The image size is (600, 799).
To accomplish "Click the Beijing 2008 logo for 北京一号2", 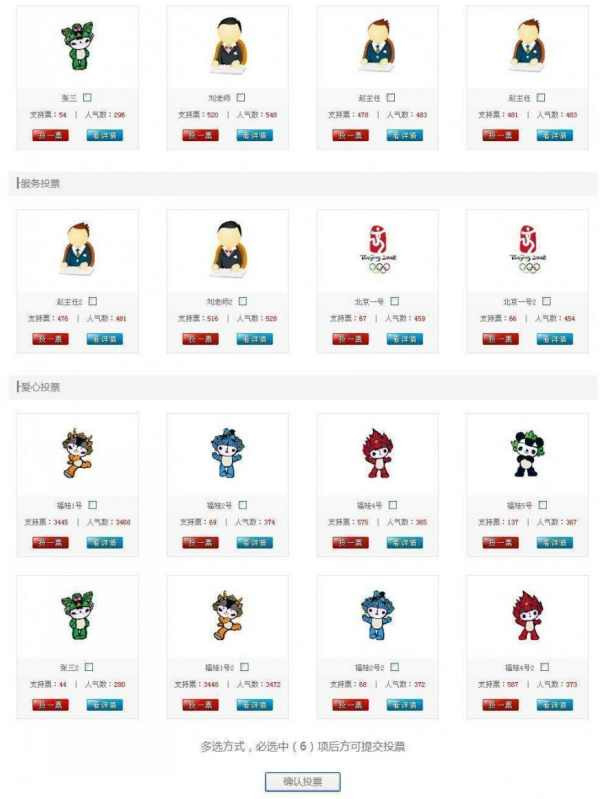I will click(528, 250).
